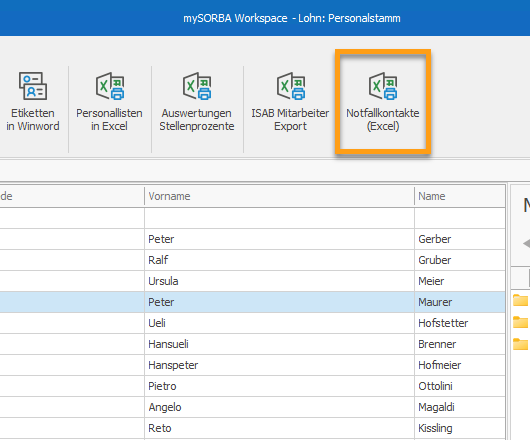
Task: Select Hansueli Brenner row
Action: pos(252,344)
